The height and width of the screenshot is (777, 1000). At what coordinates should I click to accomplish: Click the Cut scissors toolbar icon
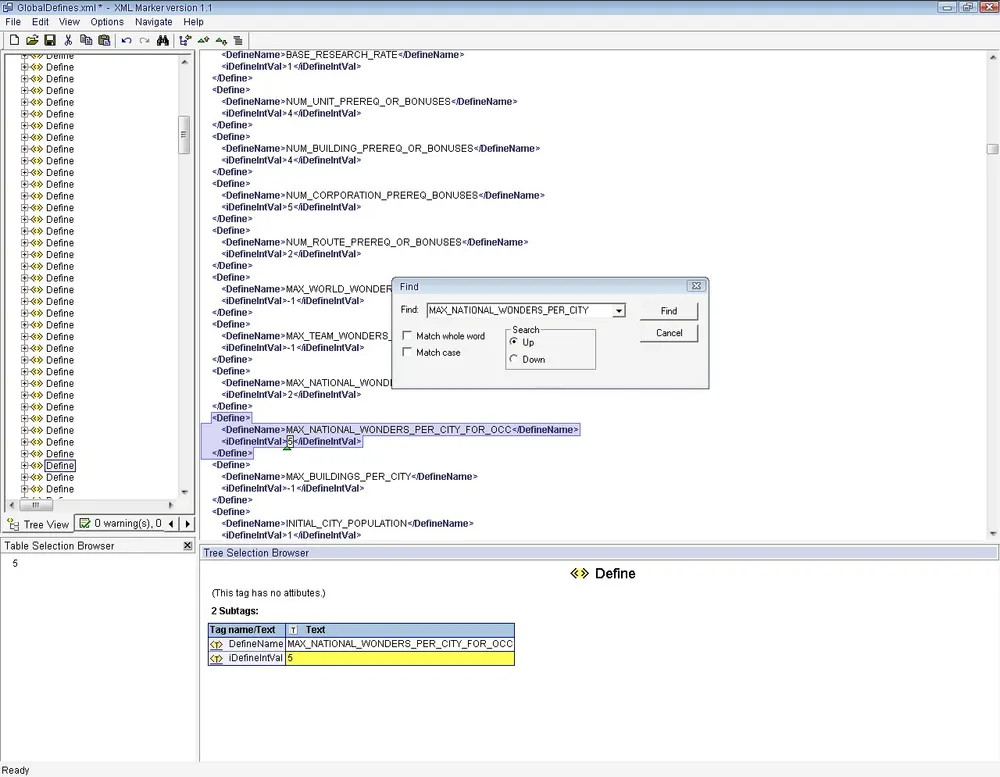coord(68,40)
